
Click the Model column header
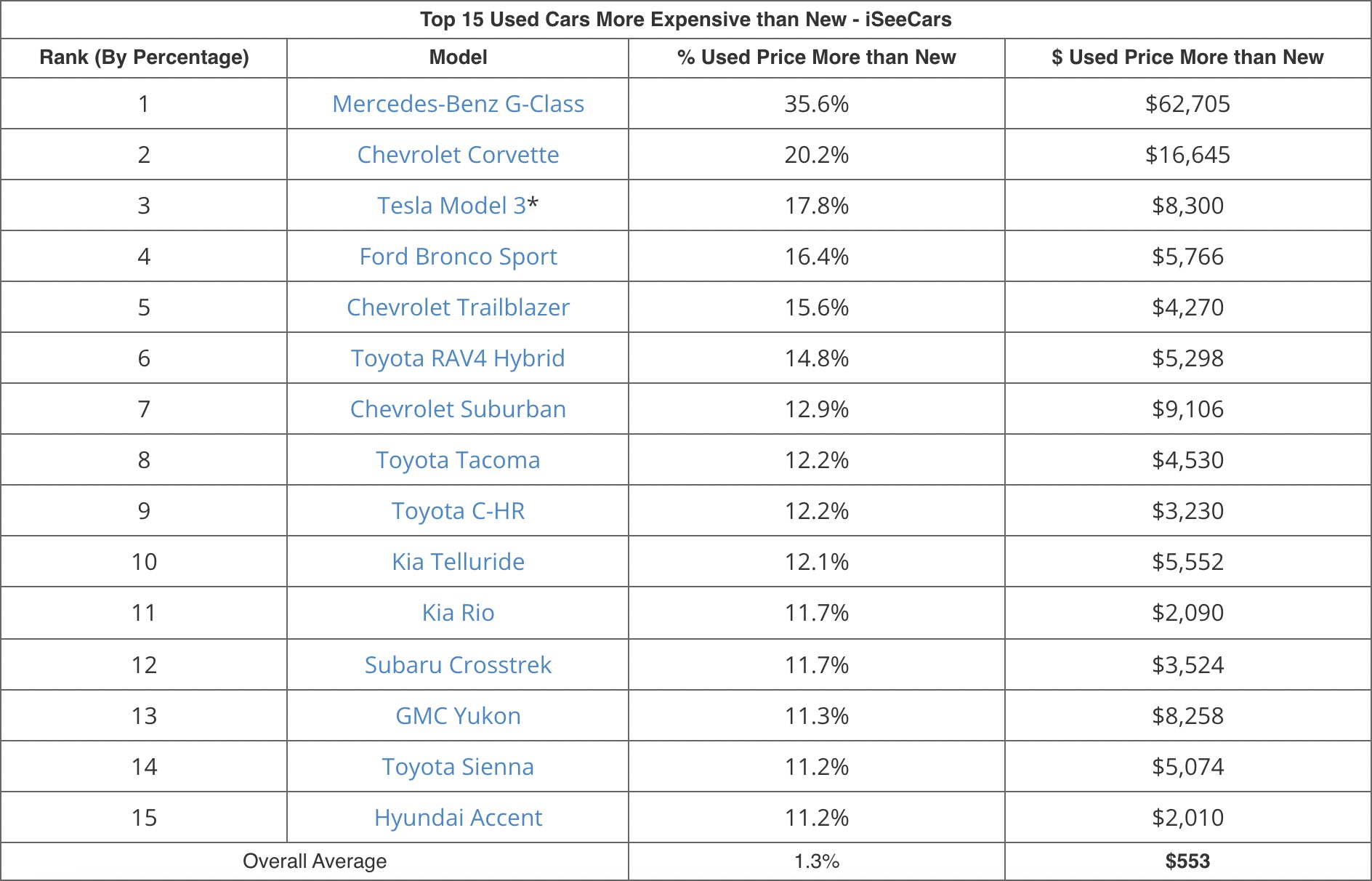click(458, 57)
